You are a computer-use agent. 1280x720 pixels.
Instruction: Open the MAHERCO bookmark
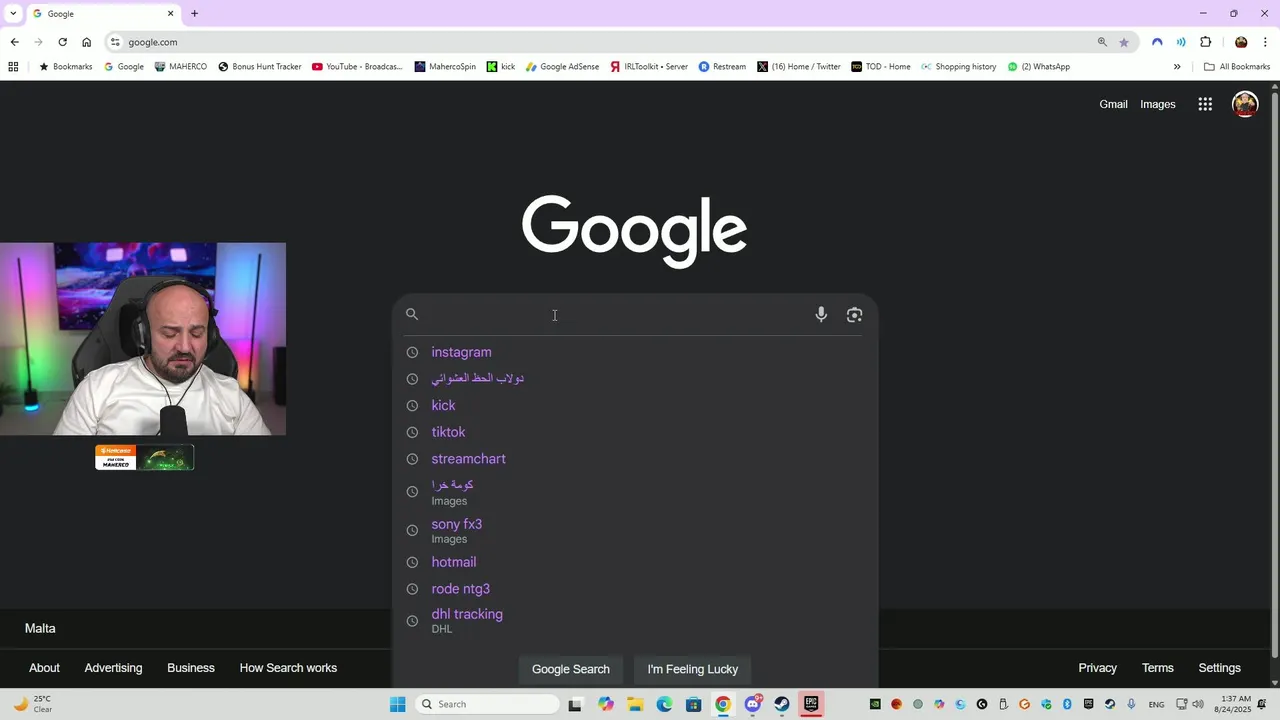181,67
